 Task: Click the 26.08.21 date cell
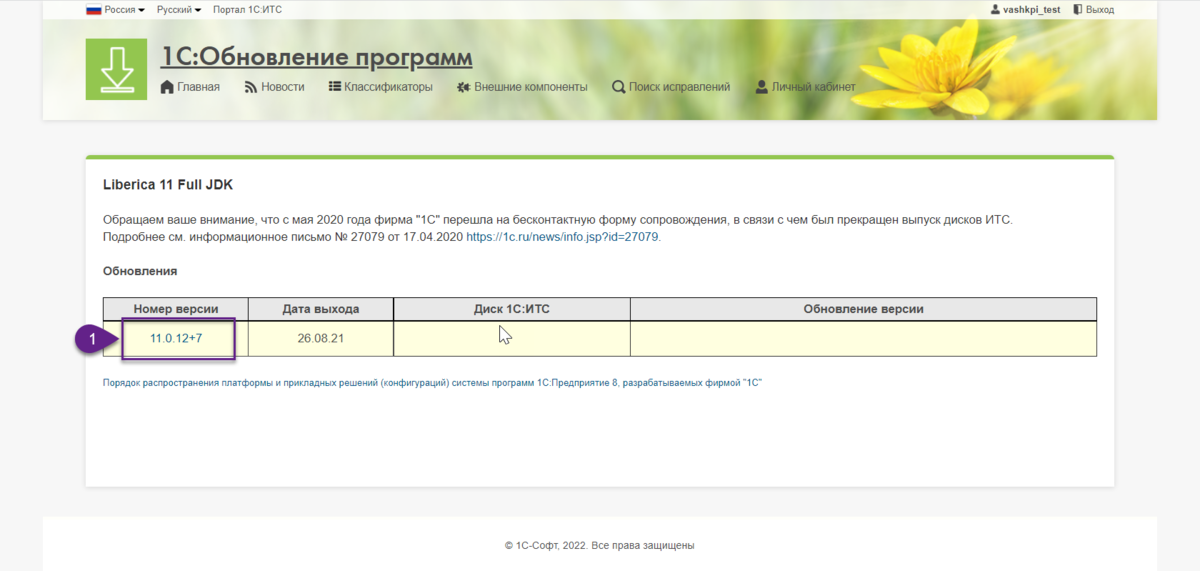coord(321,338)
